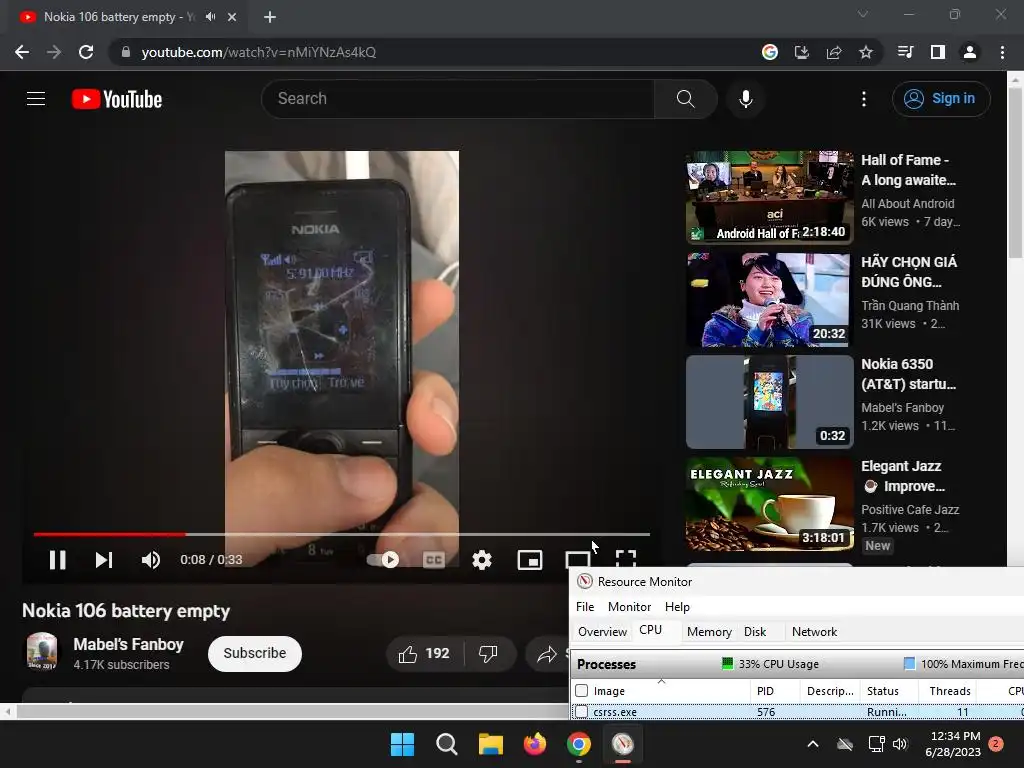Screen dimensions: 1024x768
Task: Mute the video player volume
Action: (x=151, y=560)
